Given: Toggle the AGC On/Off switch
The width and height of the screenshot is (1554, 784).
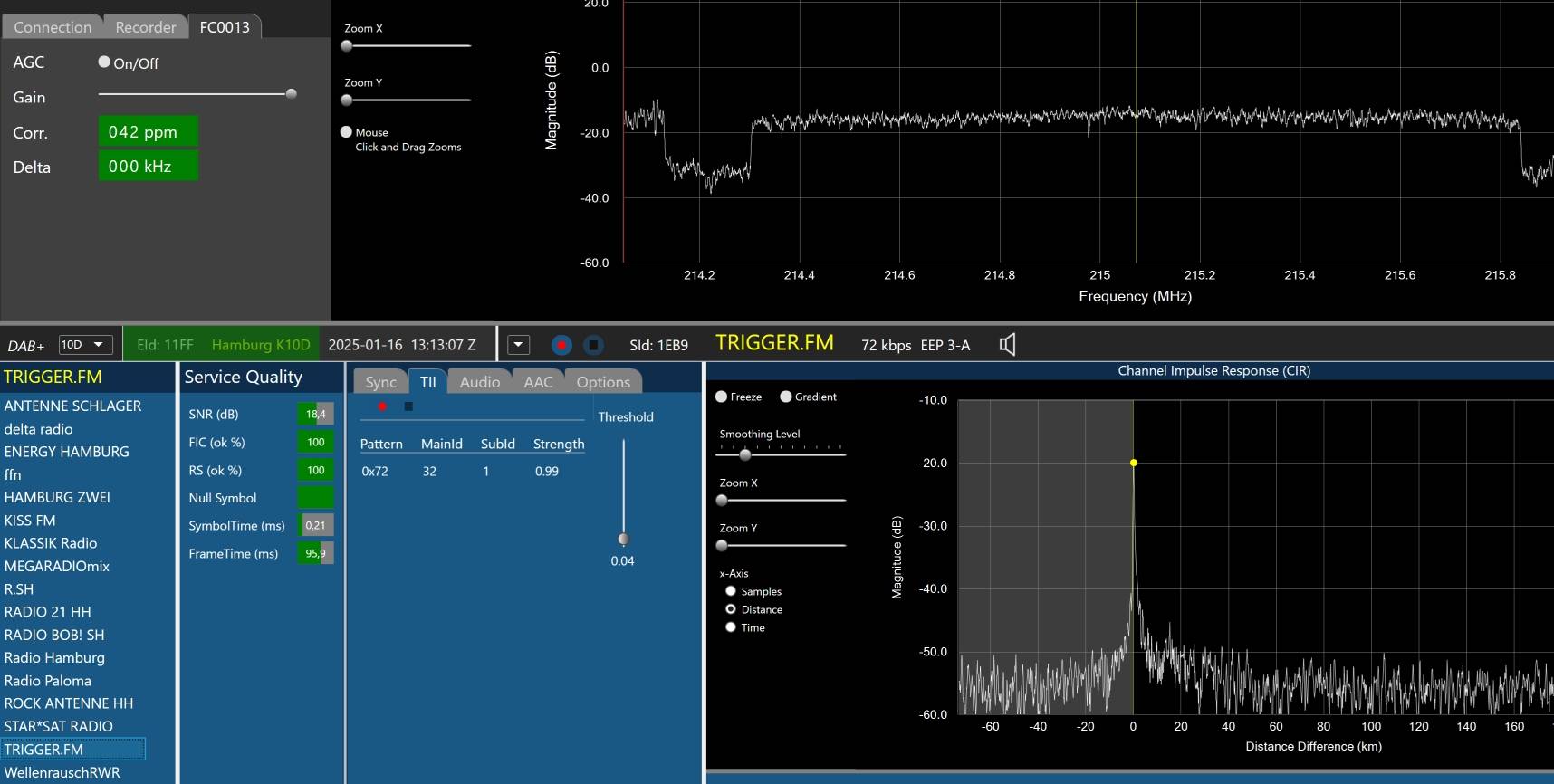Looking at the screenshot, I should coord(104,62).
